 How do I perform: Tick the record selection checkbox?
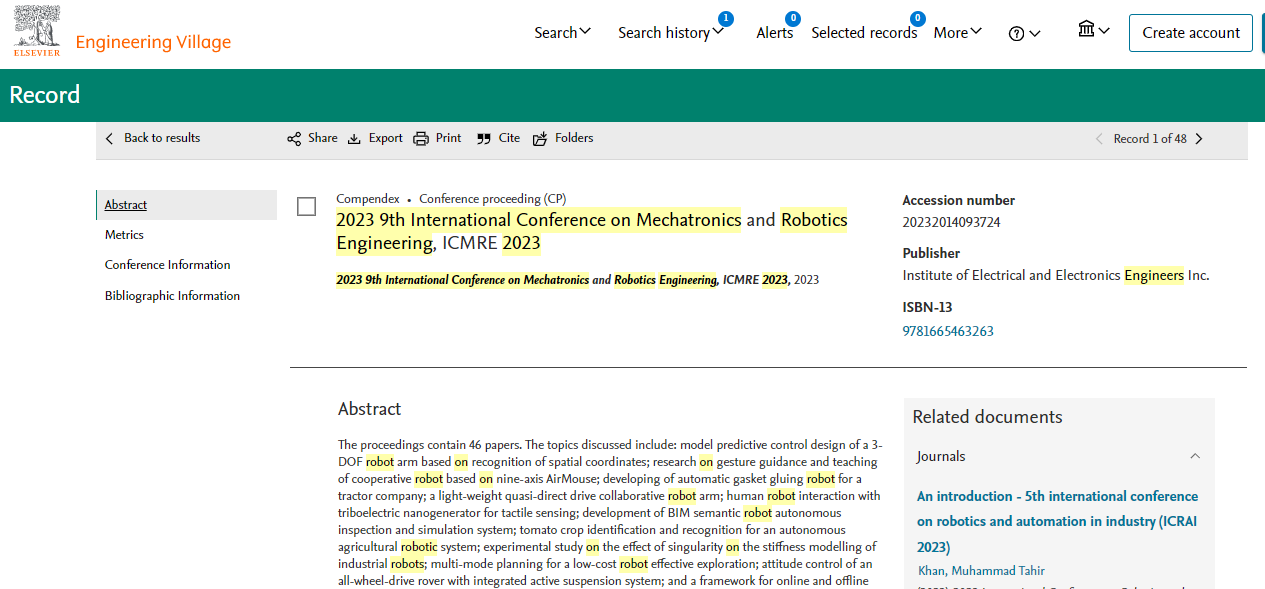[307, 207]
